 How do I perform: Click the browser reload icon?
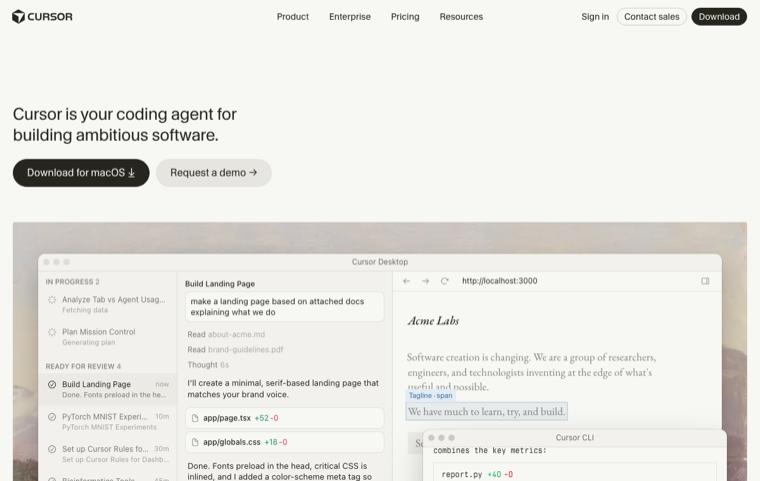tap(444, 281)
